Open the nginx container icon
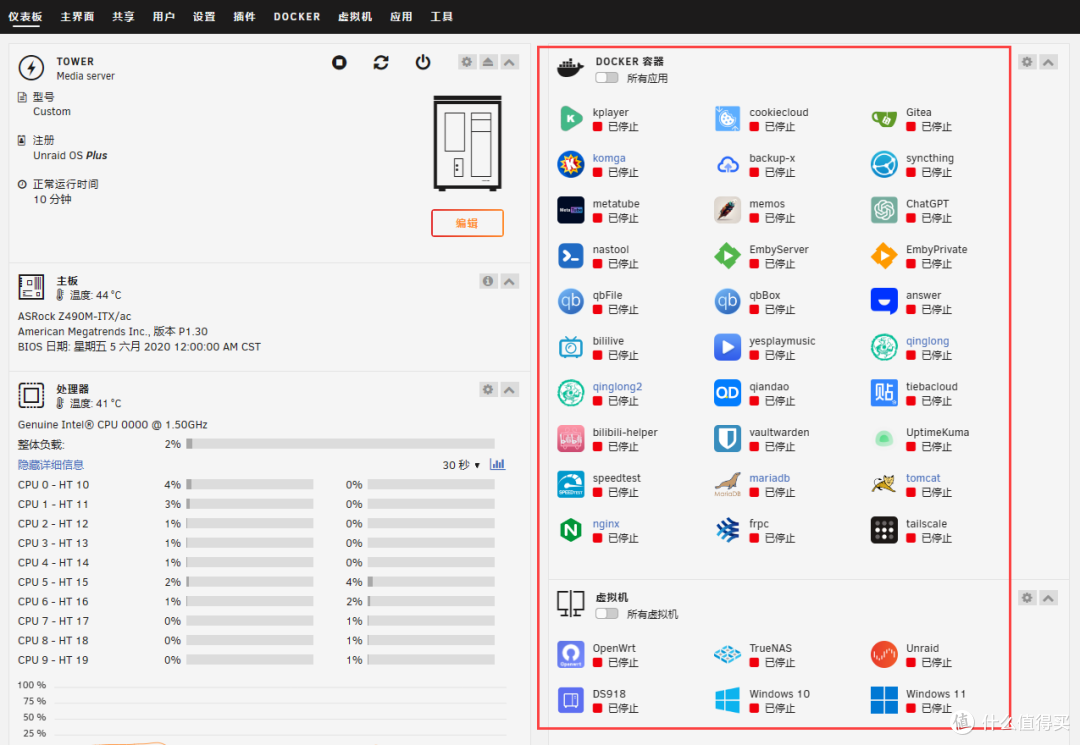 570,530
